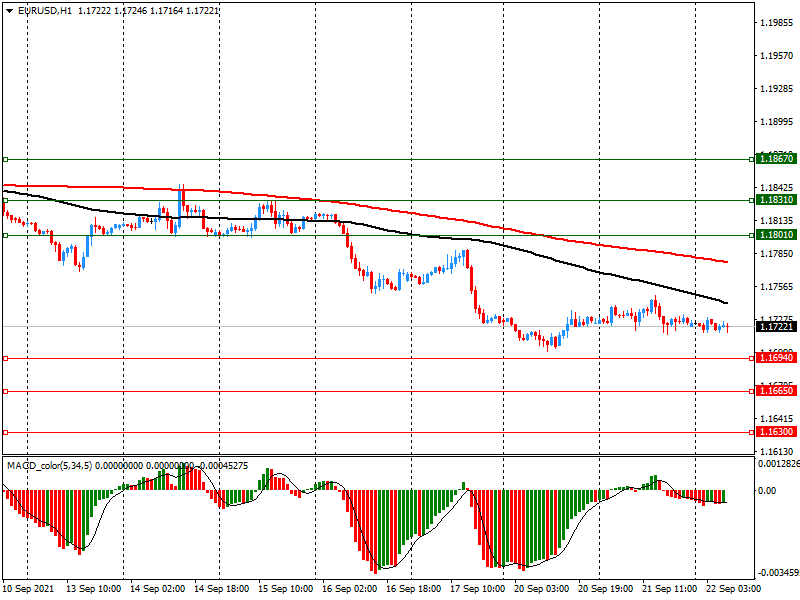Click the 1.18135 price scale value

click(x=777, y=221)
